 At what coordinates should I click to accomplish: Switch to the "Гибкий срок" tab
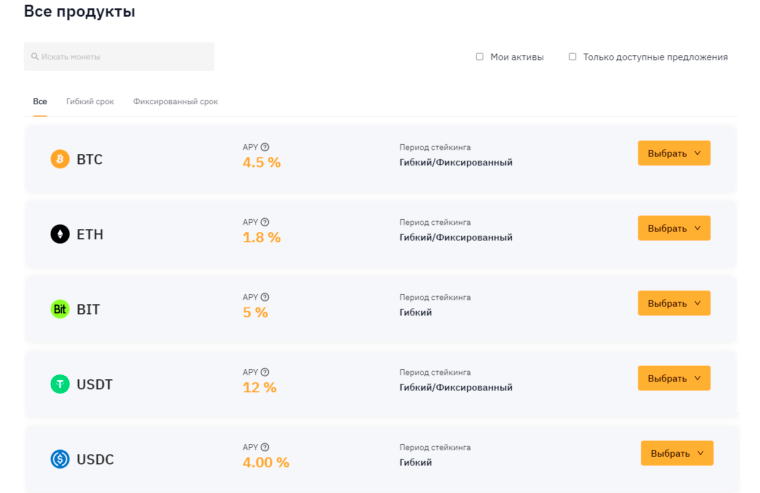tap(90, 102)
